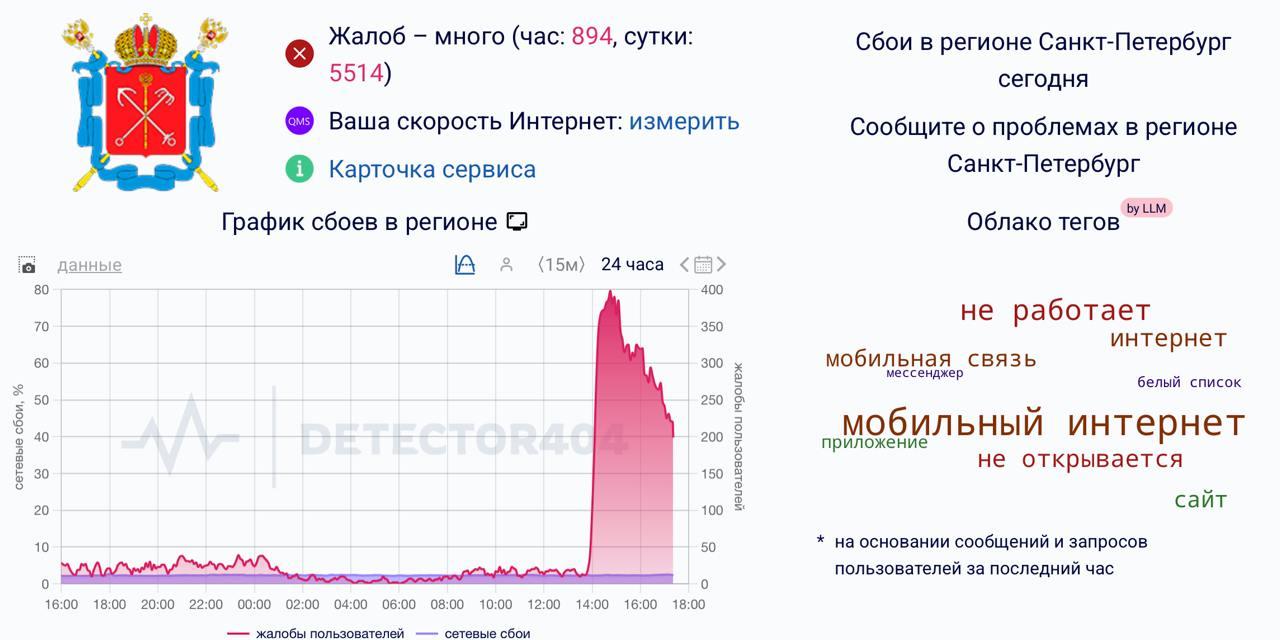This screenshot has width=1280, height=640.
Task: Toggle the 'жалобы пользователей' legend series
Action: pos(316,633)
